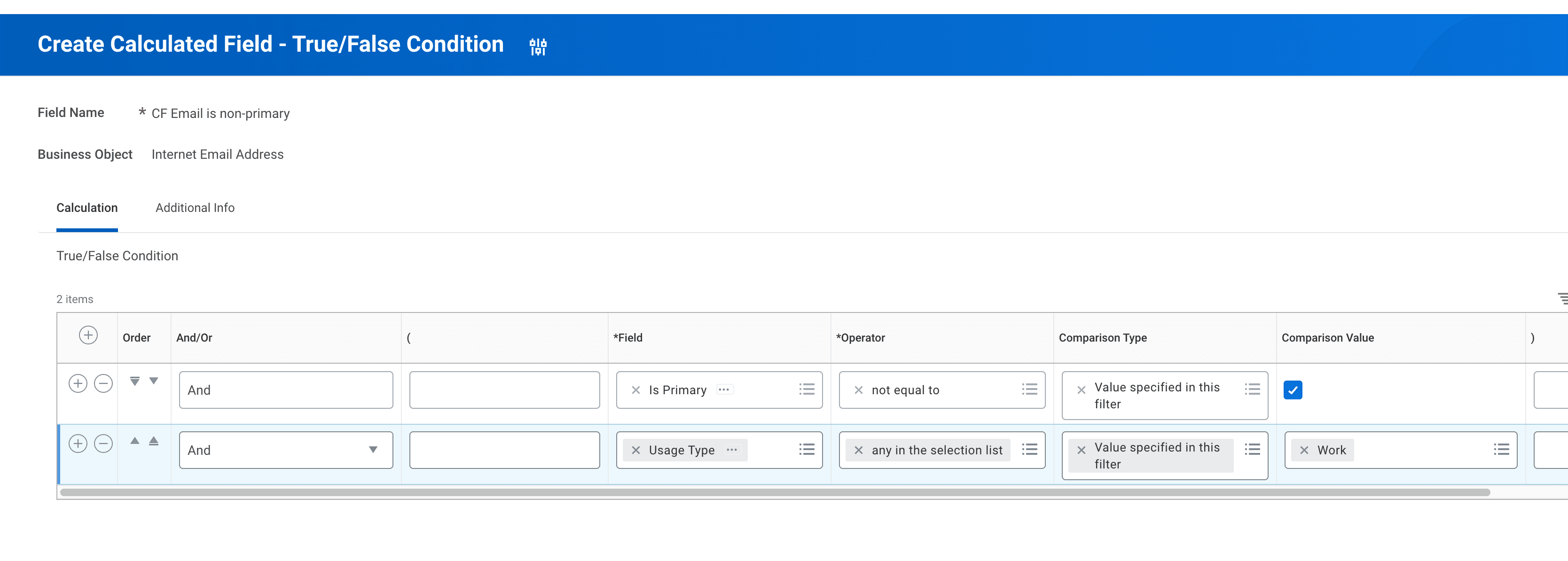
Task: Click the list options icon next to Usage Type
Action: click(x=808, y=450)
